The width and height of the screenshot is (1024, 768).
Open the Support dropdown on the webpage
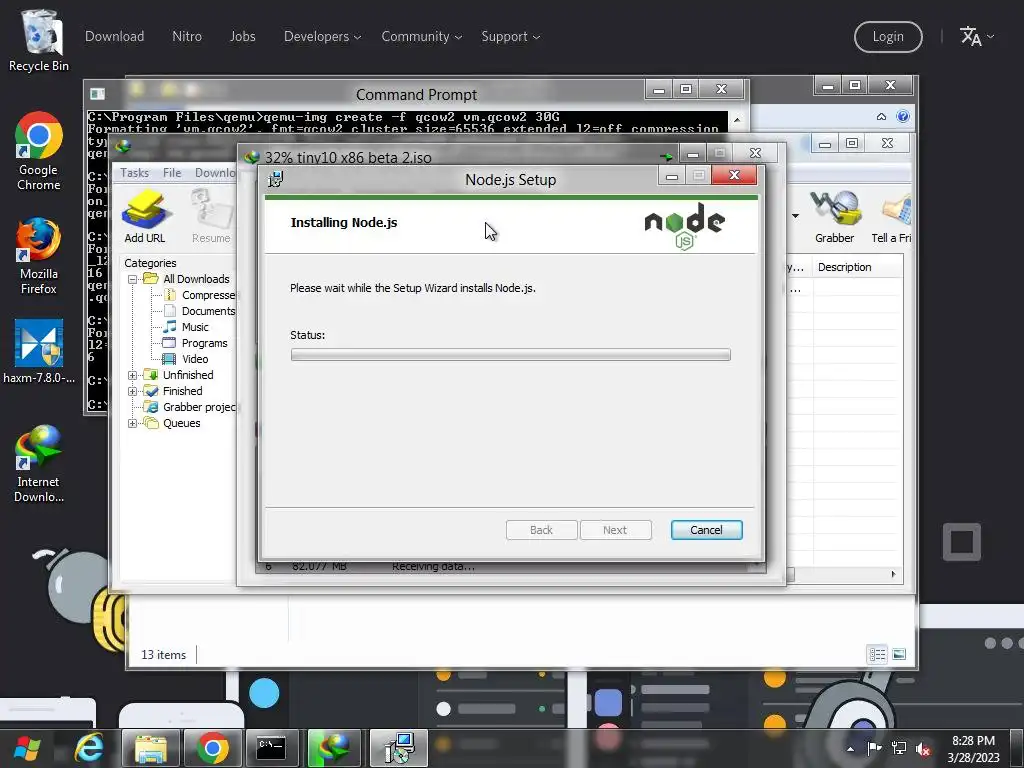(511, 37)
